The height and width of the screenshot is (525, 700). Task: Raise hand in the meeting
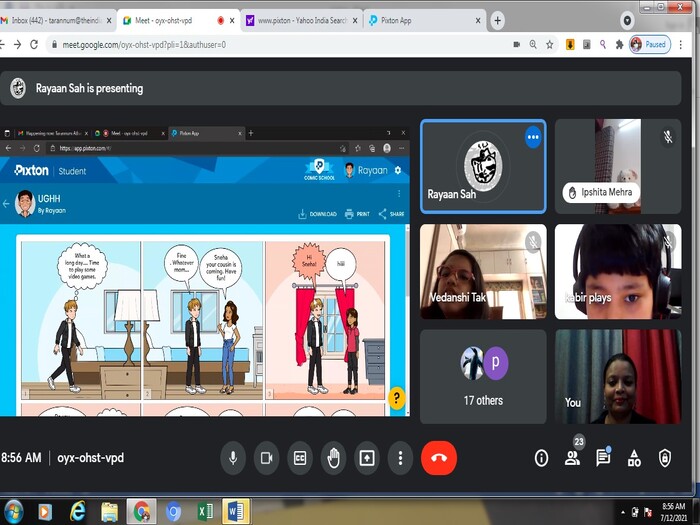tap(333, 458)
